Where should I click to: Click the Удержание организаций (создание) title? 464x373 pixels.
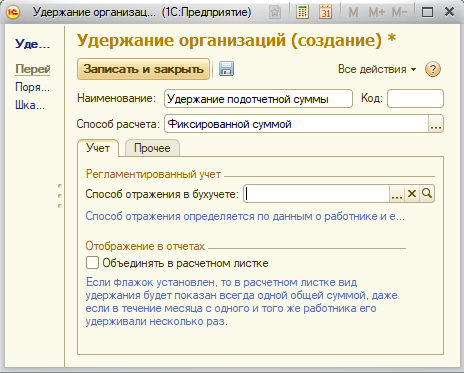tap(236, 40)
